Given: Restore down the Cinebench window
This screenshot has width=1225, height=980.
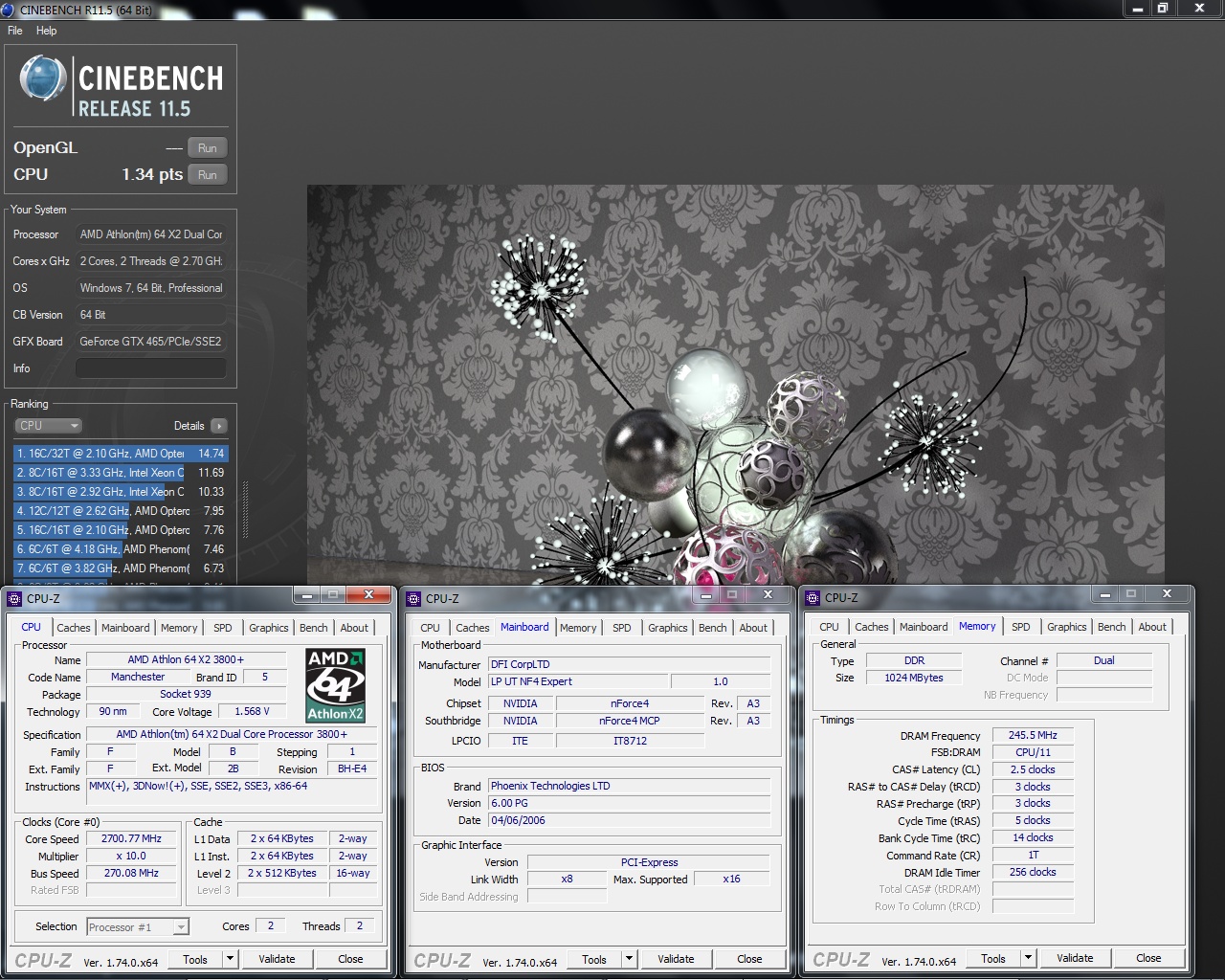Looking at the screenshot, I should 1163,9.
